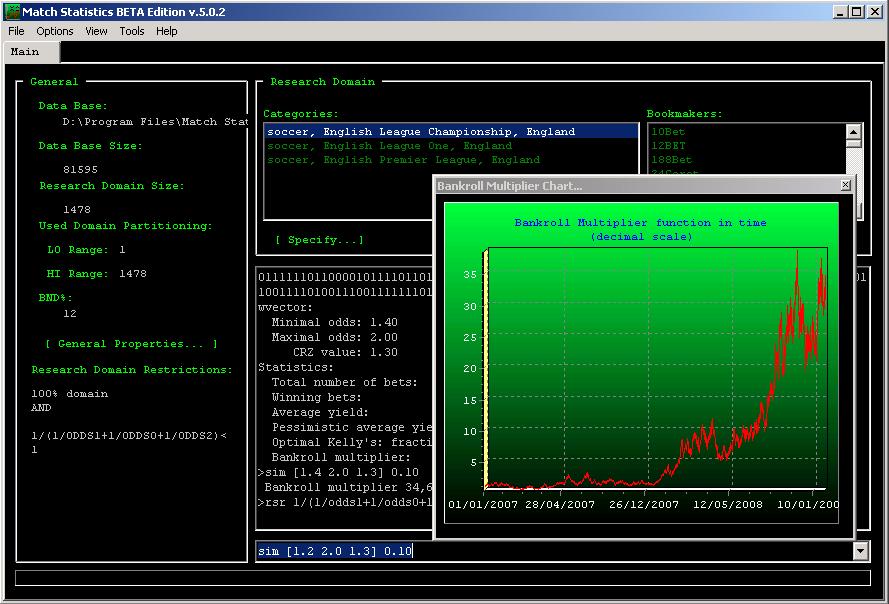Click the Data Base path value
Viewport: 889px width, 604px height.
click(155, 122)
